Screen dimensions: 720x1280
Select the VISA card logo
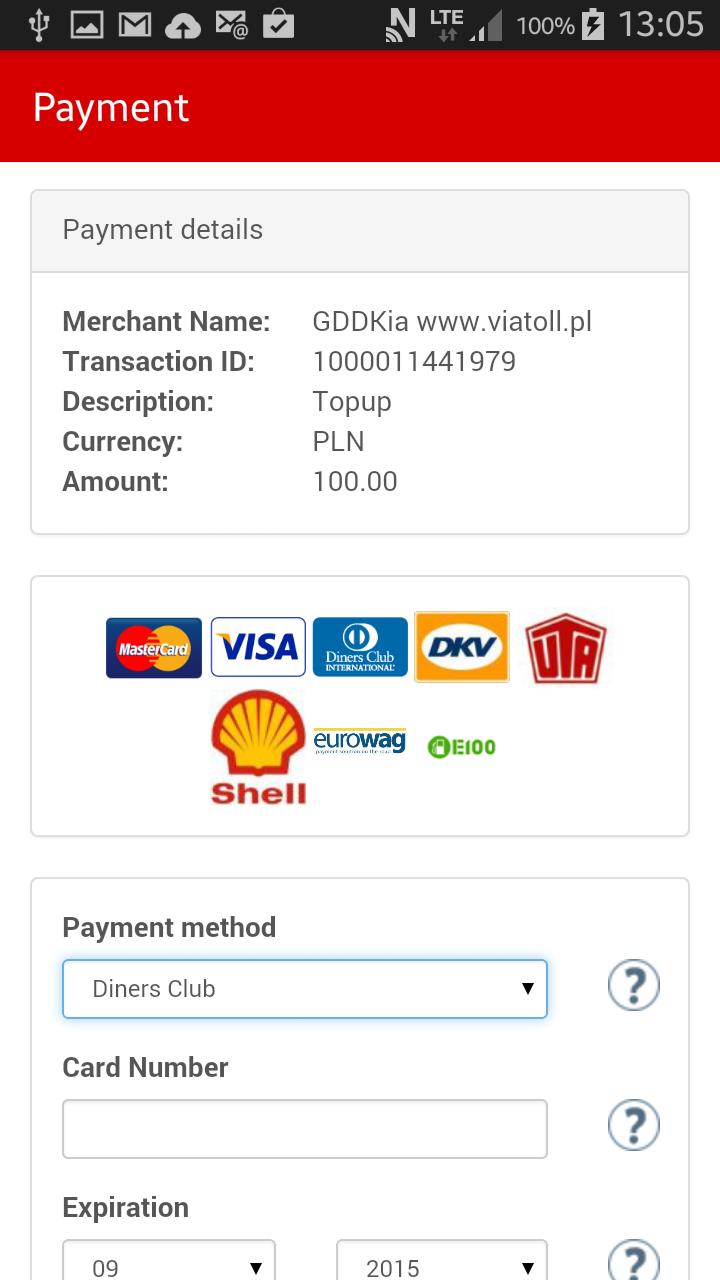click(258, 647)
